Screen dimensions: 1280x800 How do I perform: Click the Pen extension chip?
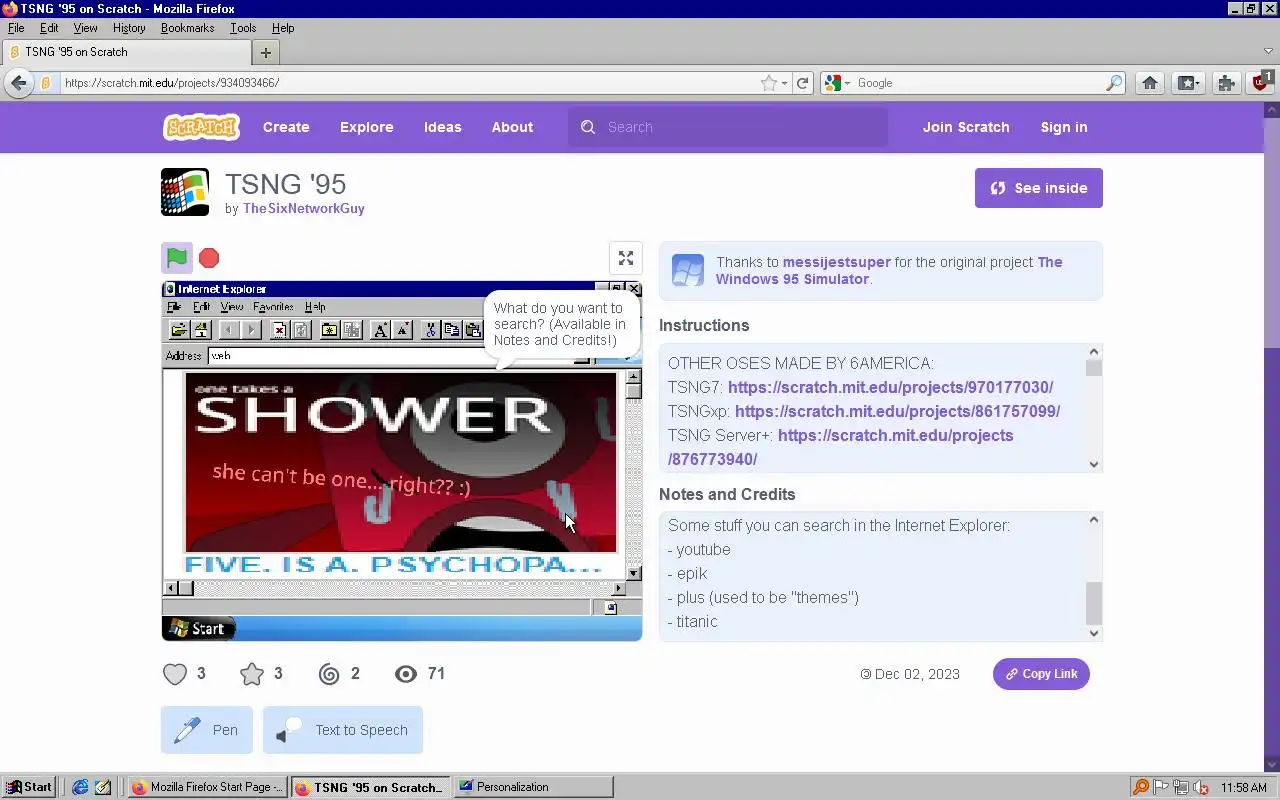207,730
